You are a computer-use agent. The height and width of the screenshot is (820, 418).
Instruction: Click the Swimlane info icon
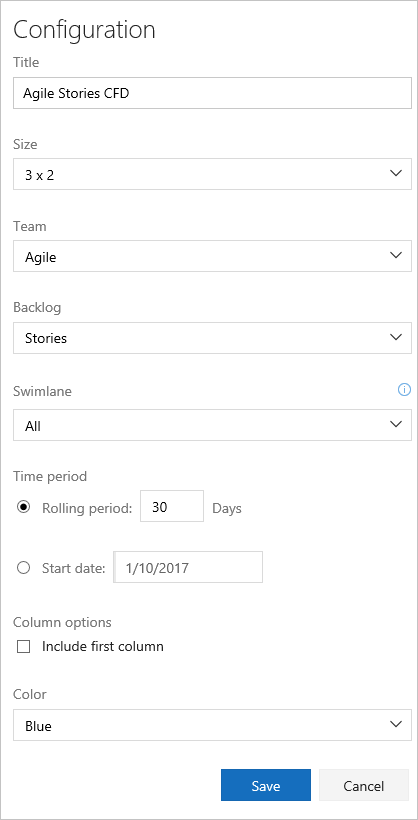[x=404, y=390]
